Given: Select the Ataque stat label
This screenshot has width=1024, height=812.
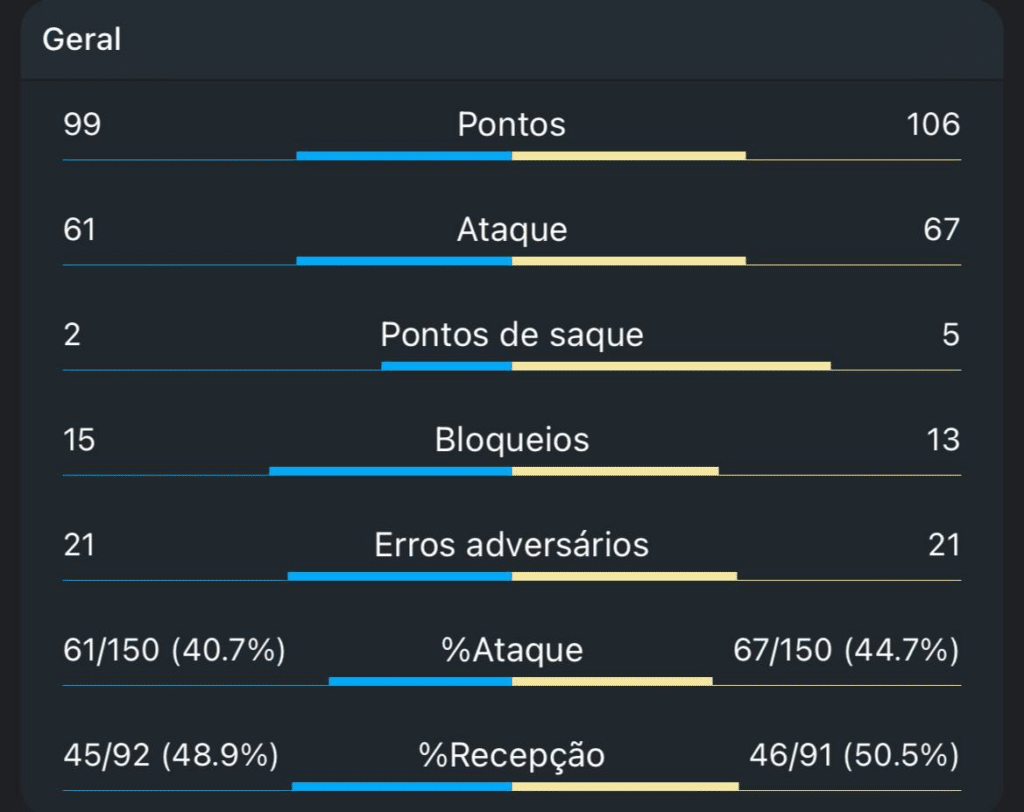Looking at the screenshot, I should [511, 230].
